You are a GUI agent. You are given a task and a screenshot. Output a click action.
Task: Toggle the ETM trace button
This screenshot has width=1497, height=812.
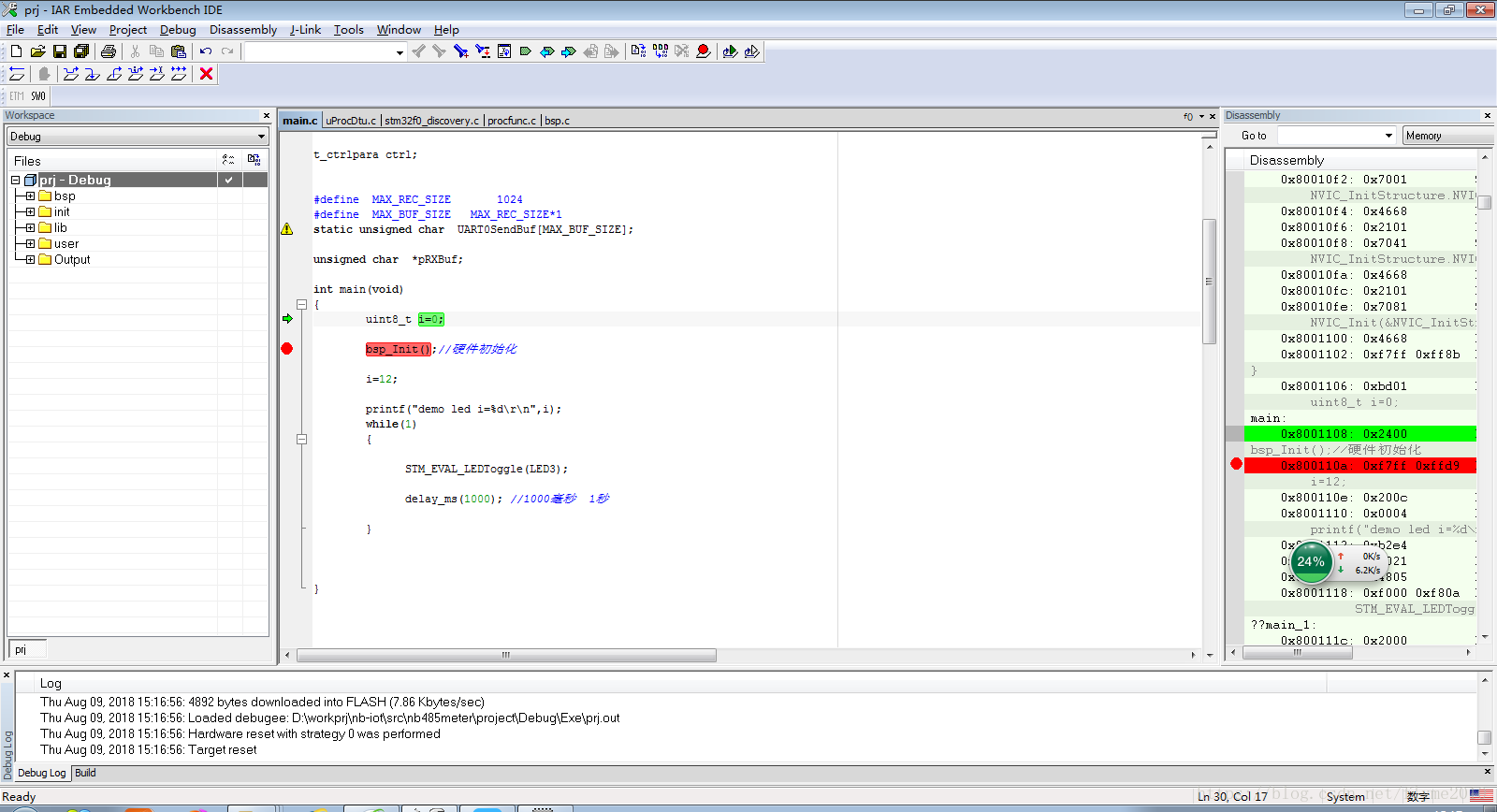point(17,96)
